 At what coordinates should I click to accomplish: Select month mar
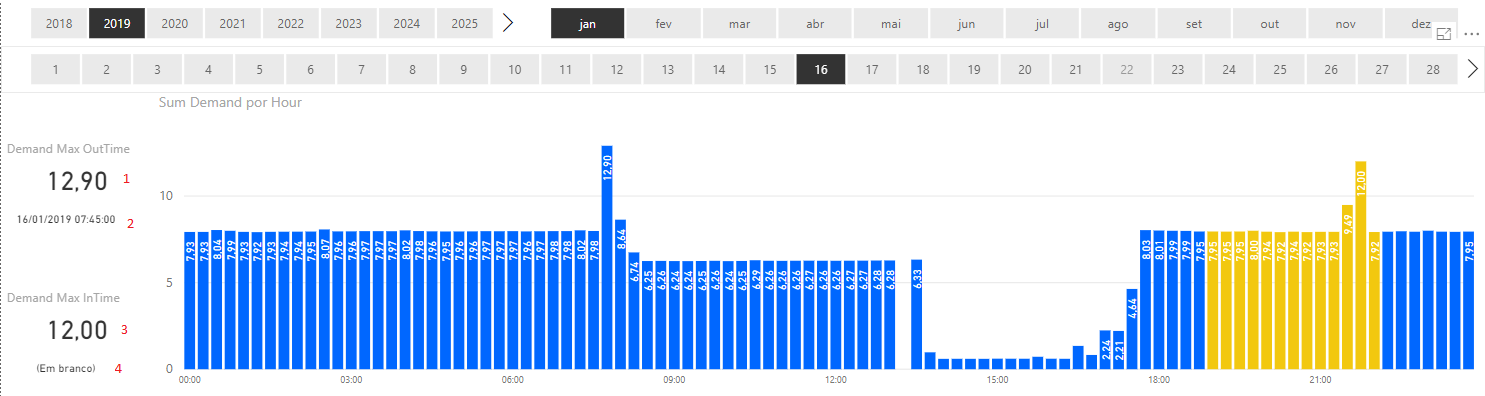coord(740,23)
